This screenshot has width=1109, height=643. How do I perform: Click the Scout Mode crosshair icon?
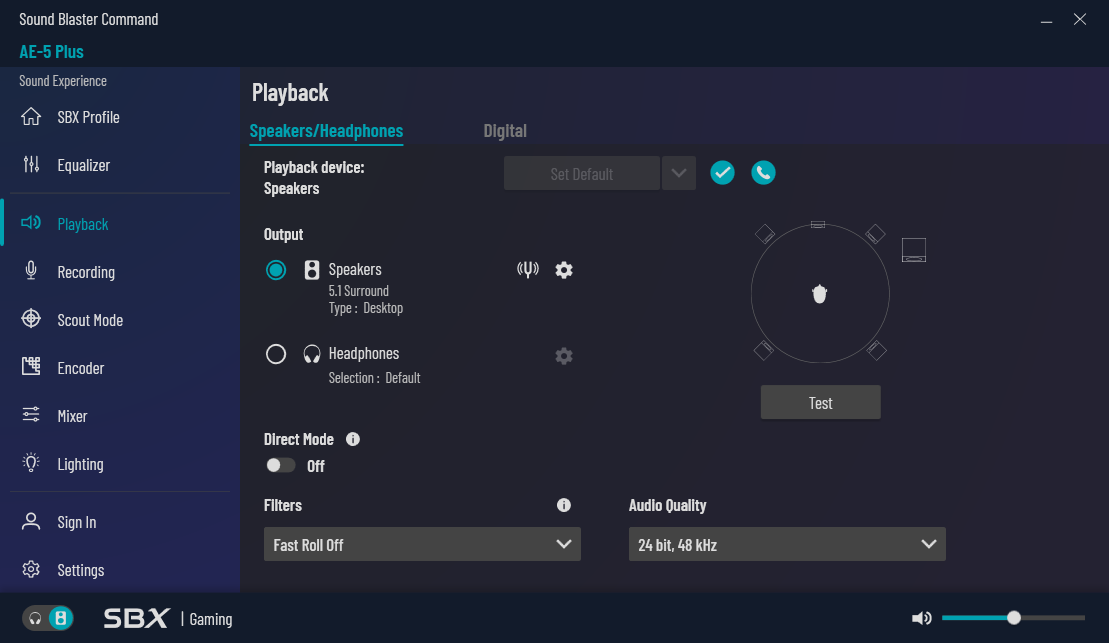click(31, 318)
